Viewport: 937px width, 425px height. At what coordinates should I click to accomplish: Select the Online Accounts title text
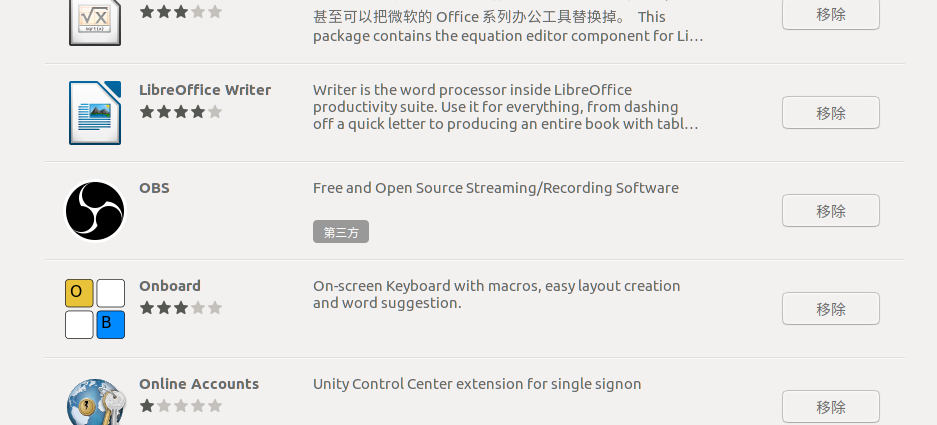tap(199, 384)
